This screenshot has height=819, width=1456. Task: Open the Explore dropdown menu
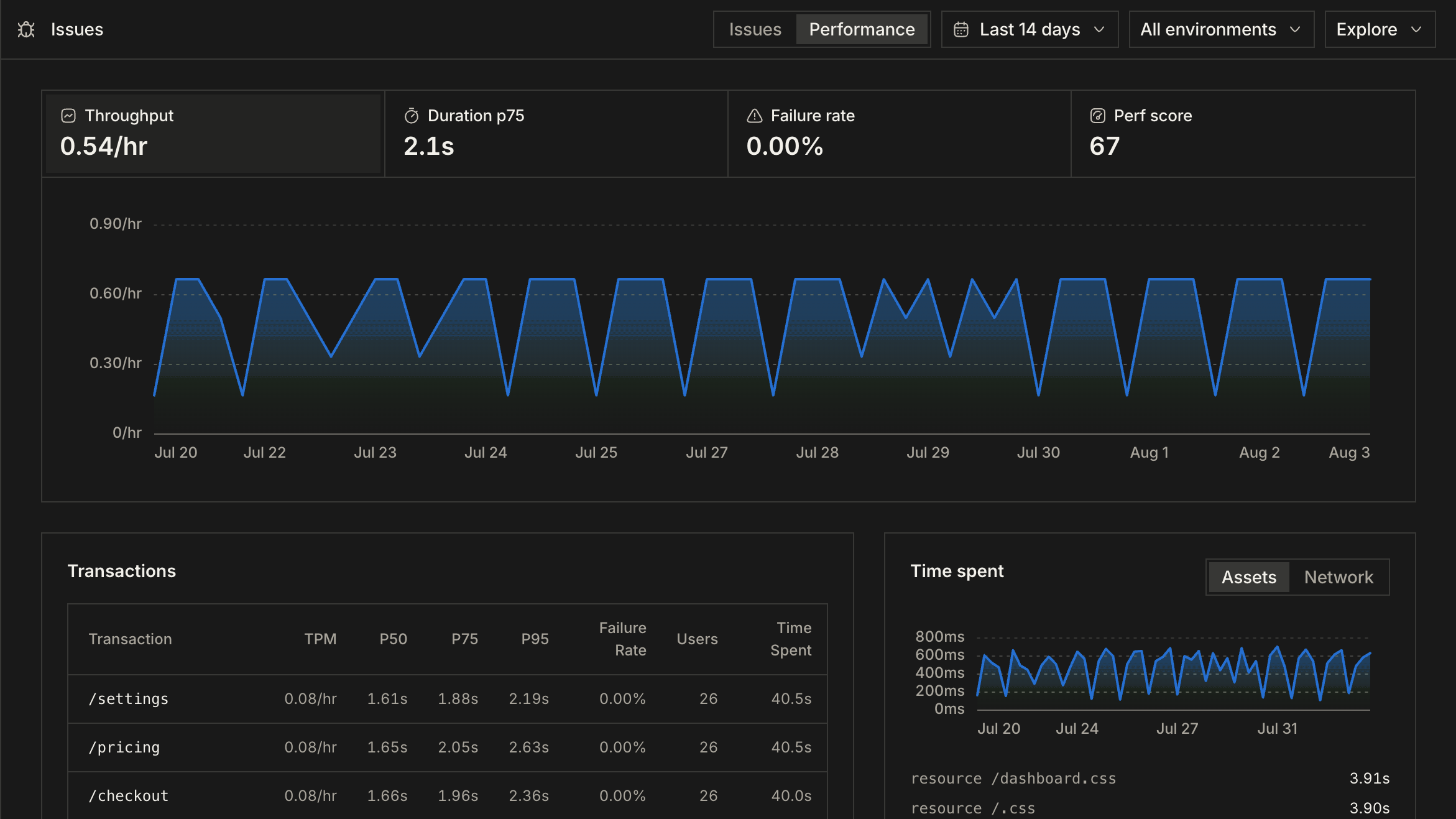(x=1380, y=29)
